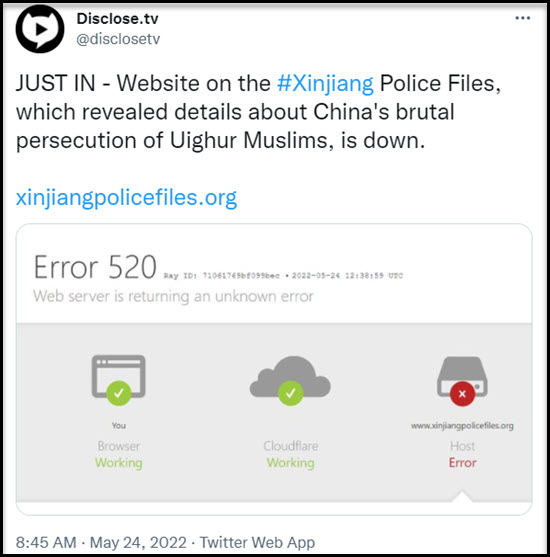Click the Error 520 heading
The image size is (550, 557).
pos(95,267)
